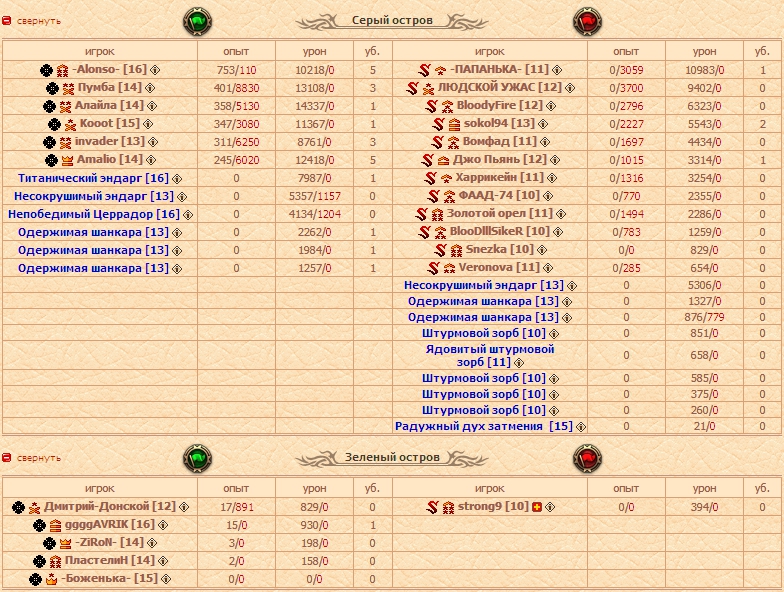Open player profile ПластелиН [14]
Image resolution: width=784 pixels, height=592 pixels.
point(110,560)
